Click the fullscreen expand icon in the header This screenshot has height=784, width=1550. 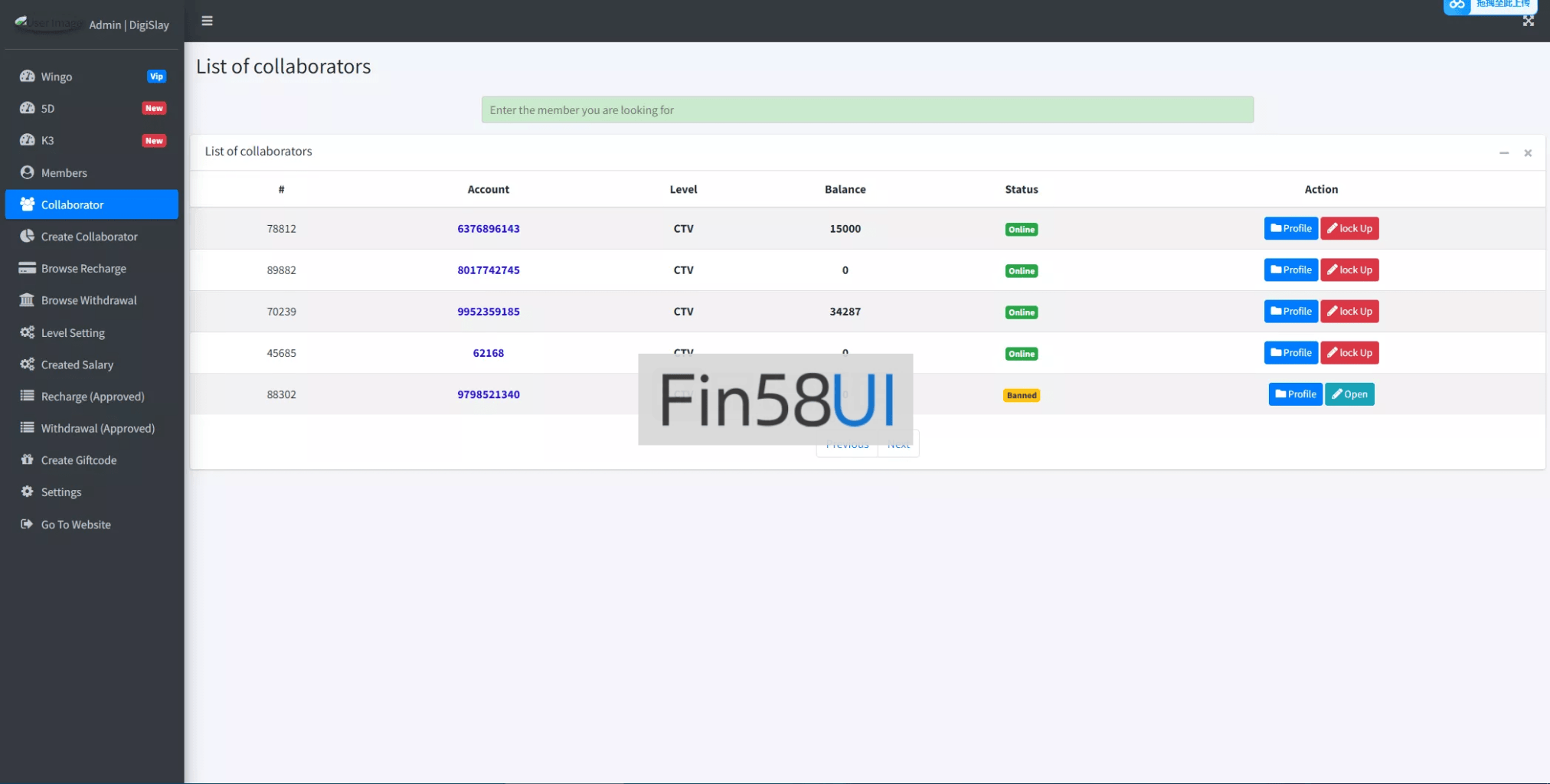pos(1528,21)
